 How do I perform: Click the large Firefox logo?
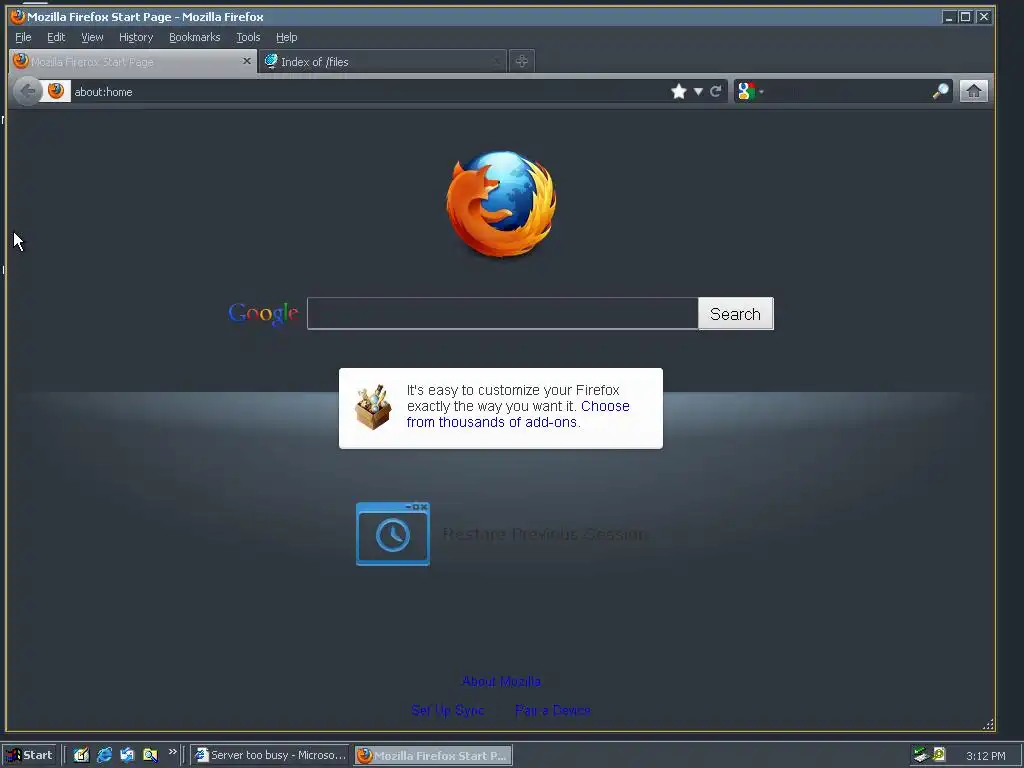point(502,204)
